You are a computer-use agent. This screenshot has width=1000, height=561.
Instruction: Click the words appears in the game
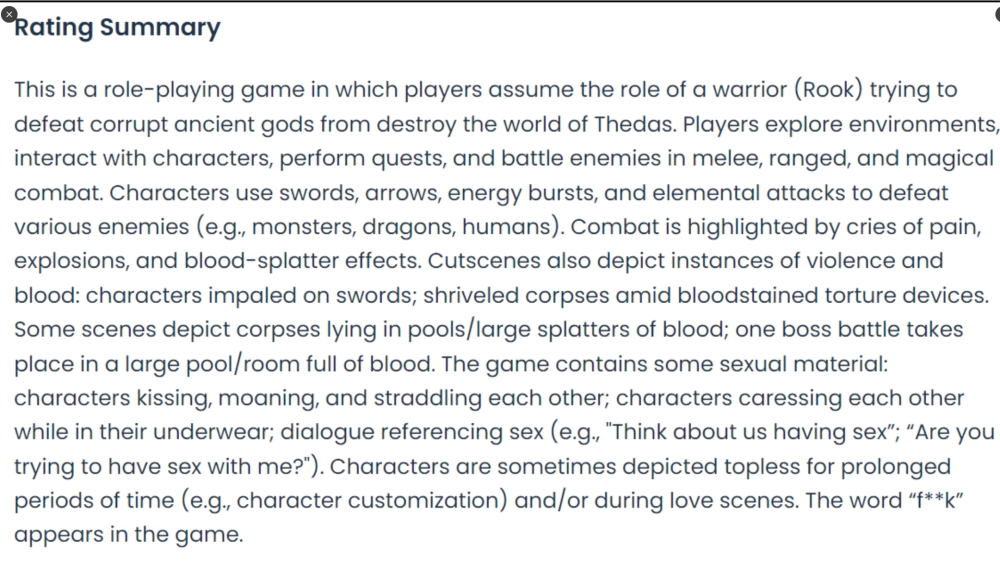pyautogui.click(x=128, y=535)
